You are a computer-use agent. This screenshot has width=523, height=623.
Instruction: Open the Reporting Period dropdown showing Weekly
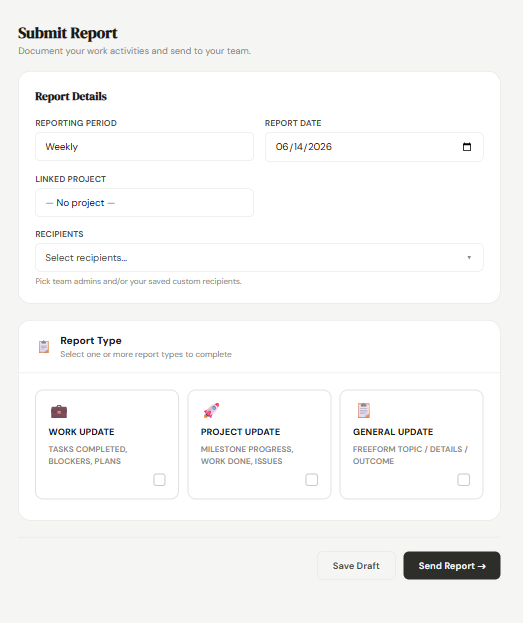[144, 147]
